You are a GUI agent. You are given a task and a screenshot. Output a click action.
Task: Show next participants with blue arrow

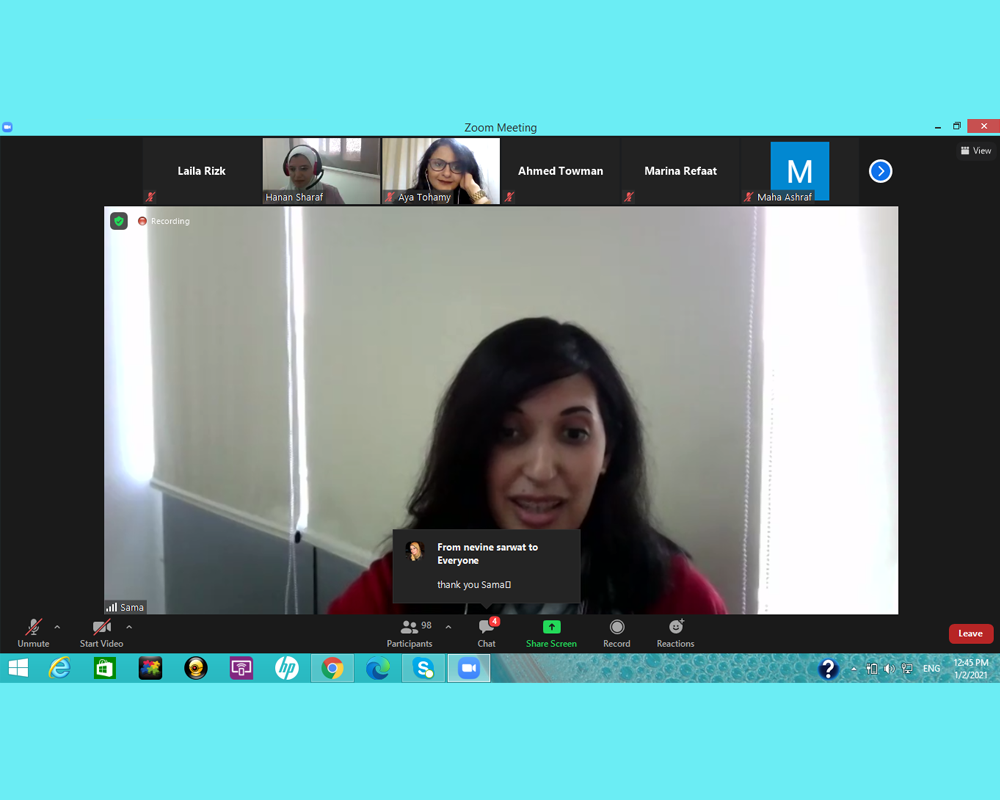880,171
